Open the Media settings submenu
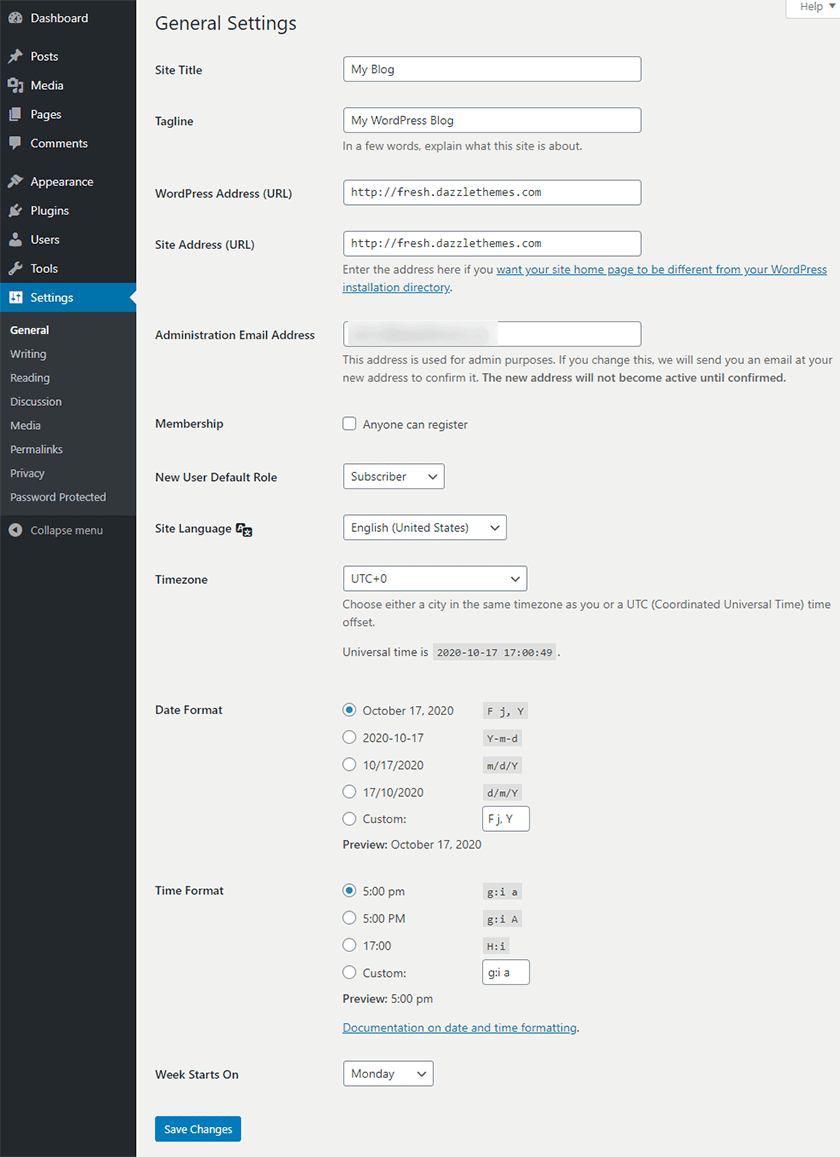Screen dimensions: 840x1157 coord(25,426)
